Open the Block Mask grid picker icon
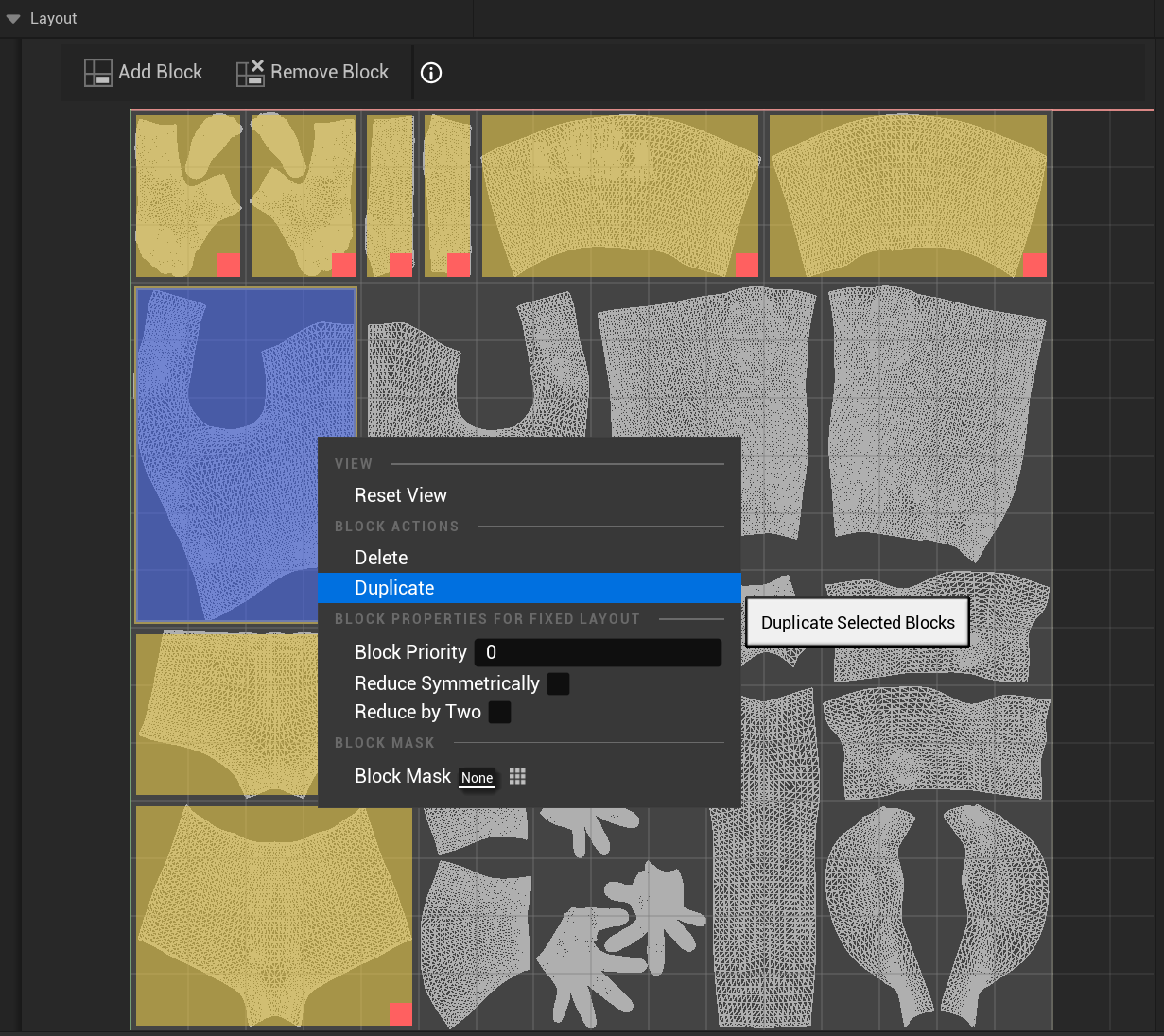1164x1036 pixels. click(x=517, y=776)
